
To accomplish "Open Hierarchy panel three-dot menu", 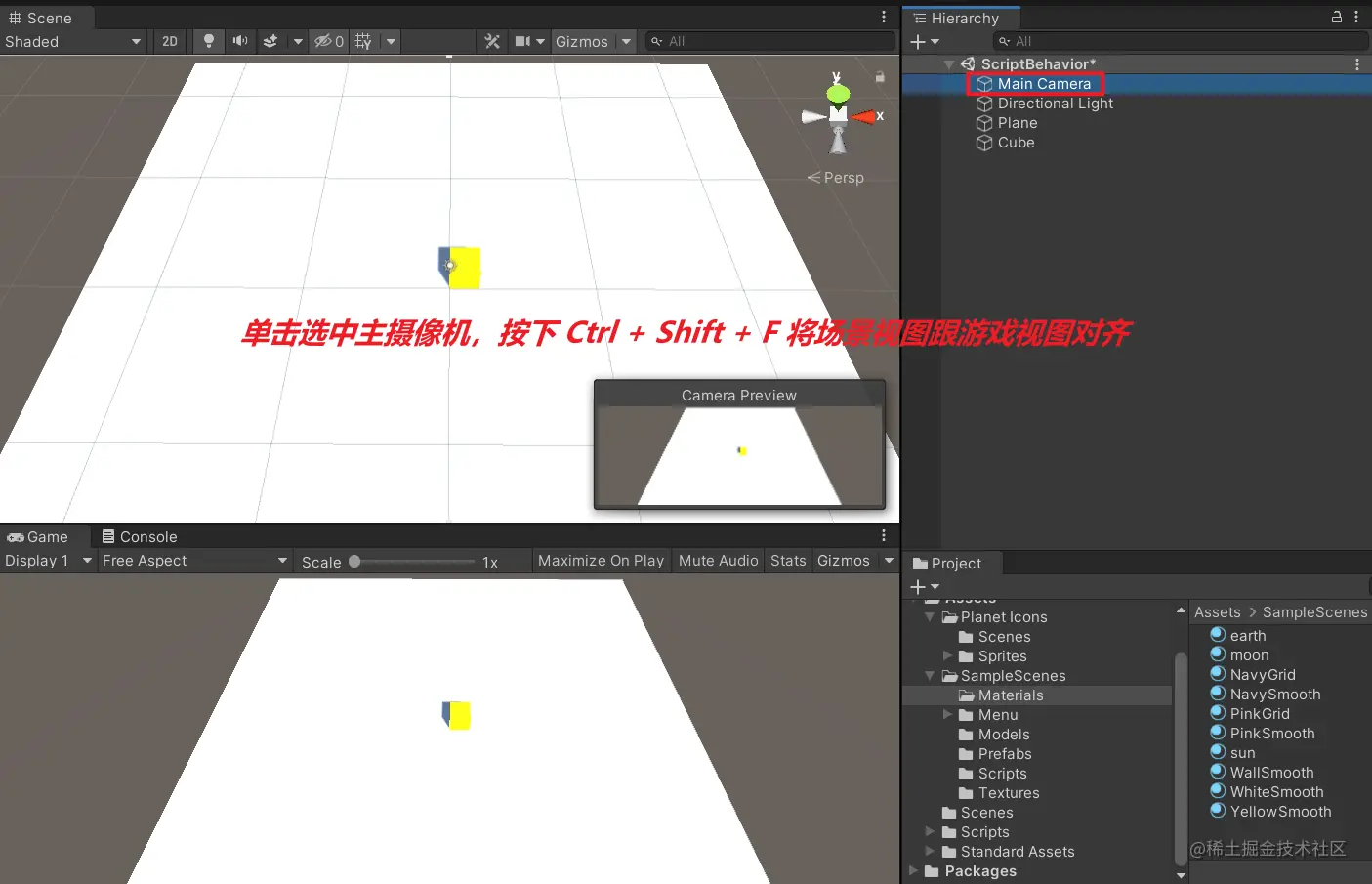I will pyautogui.click(x=1356, y=17).
